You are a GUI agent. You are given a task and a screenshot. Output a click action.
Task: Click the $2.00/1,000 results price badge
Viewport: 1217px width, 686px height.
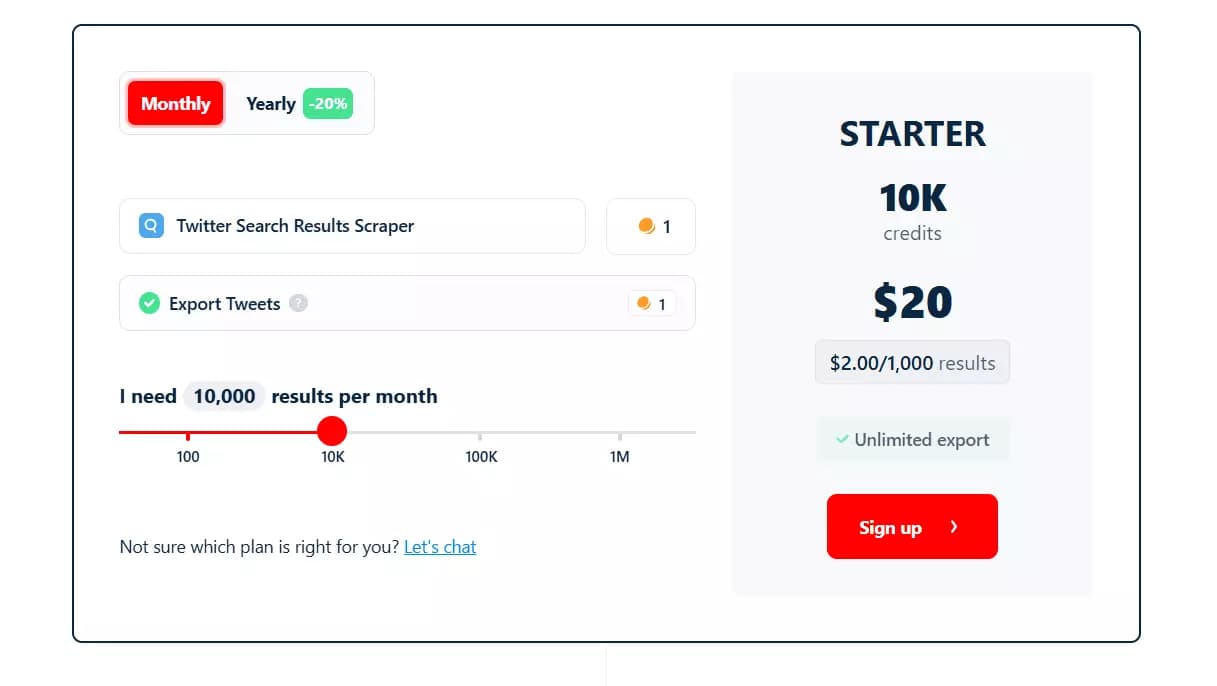(911, 362)
